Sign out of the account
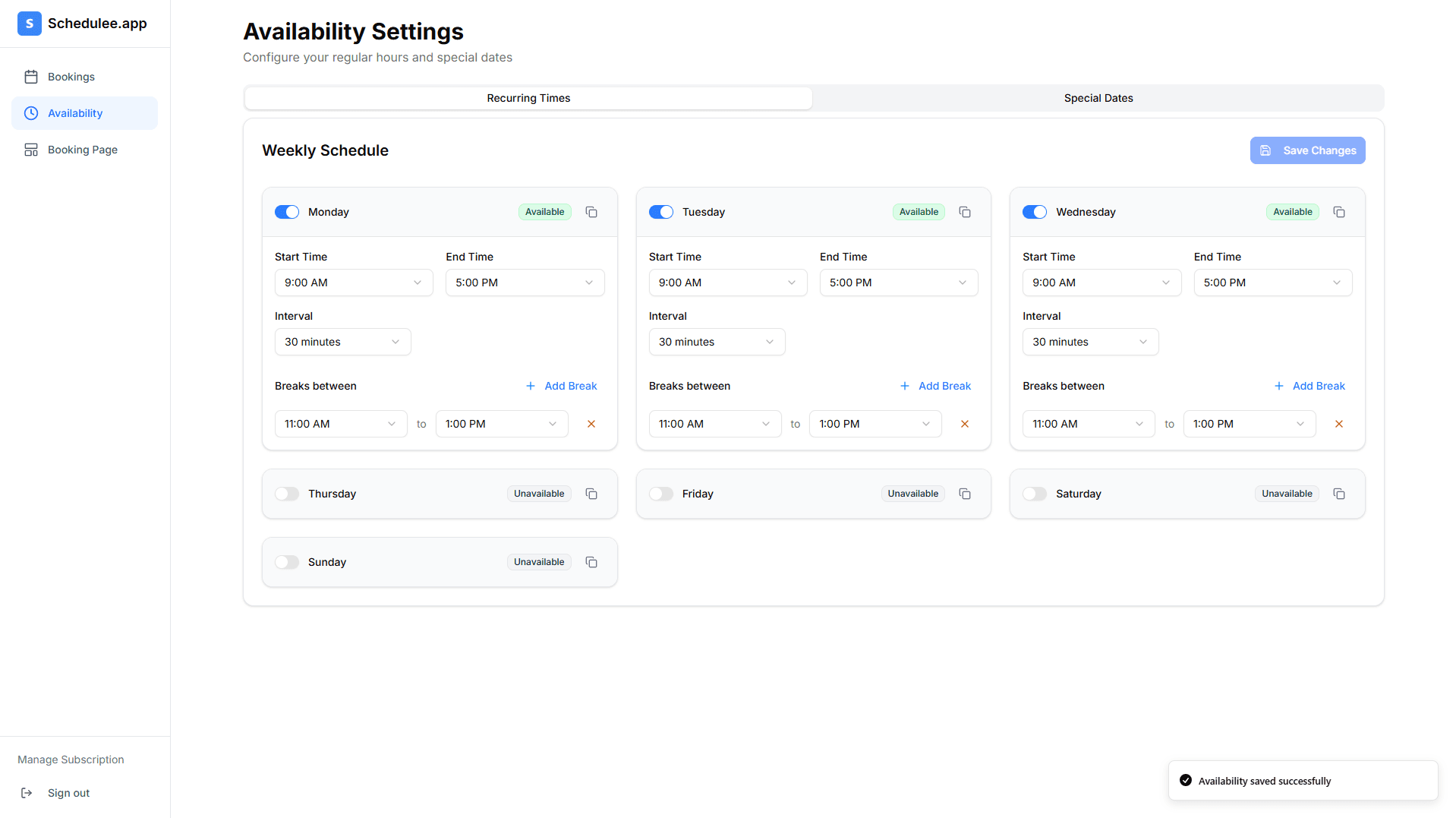Image resolution: width=1456 pixels, height=818 pixels. pyautogui.click(x=55, y=793)
